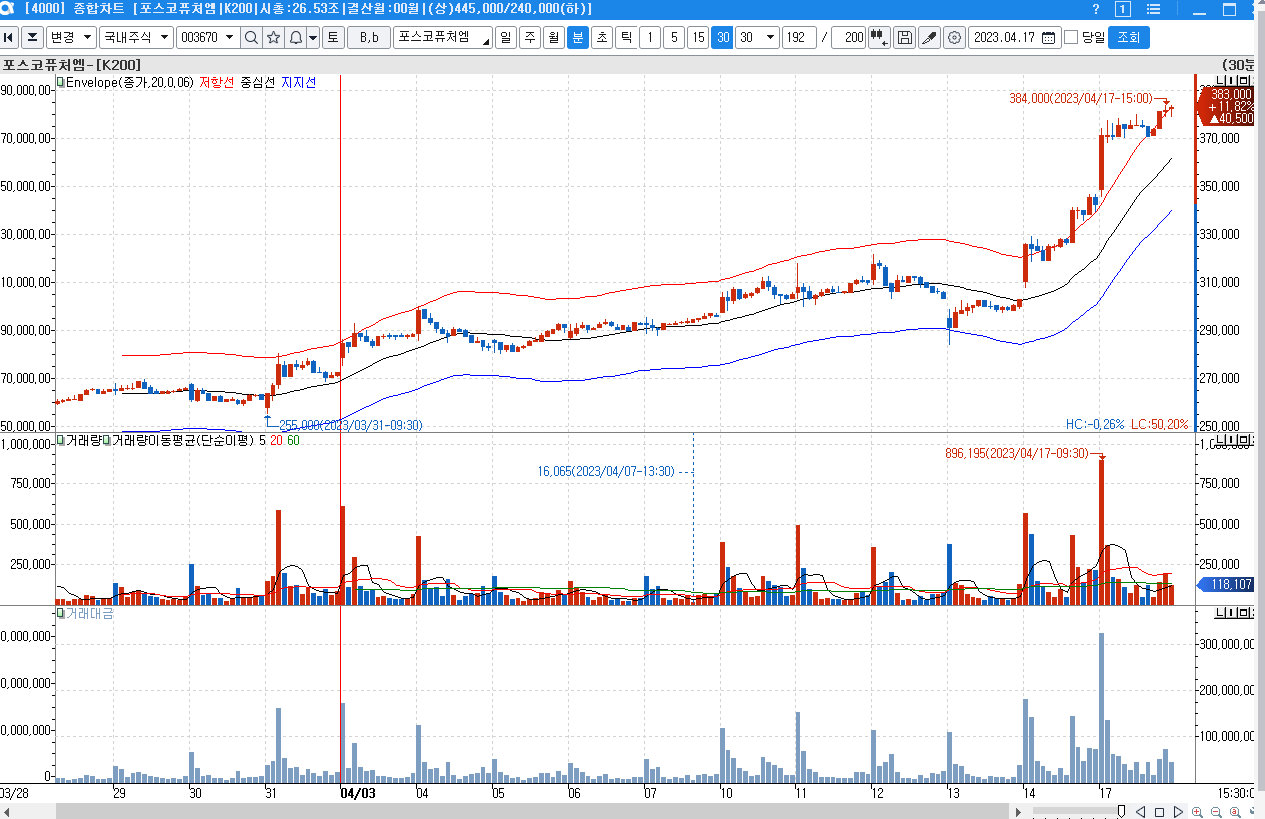Click the jump-to-first bar icon

tap(9, 38)
